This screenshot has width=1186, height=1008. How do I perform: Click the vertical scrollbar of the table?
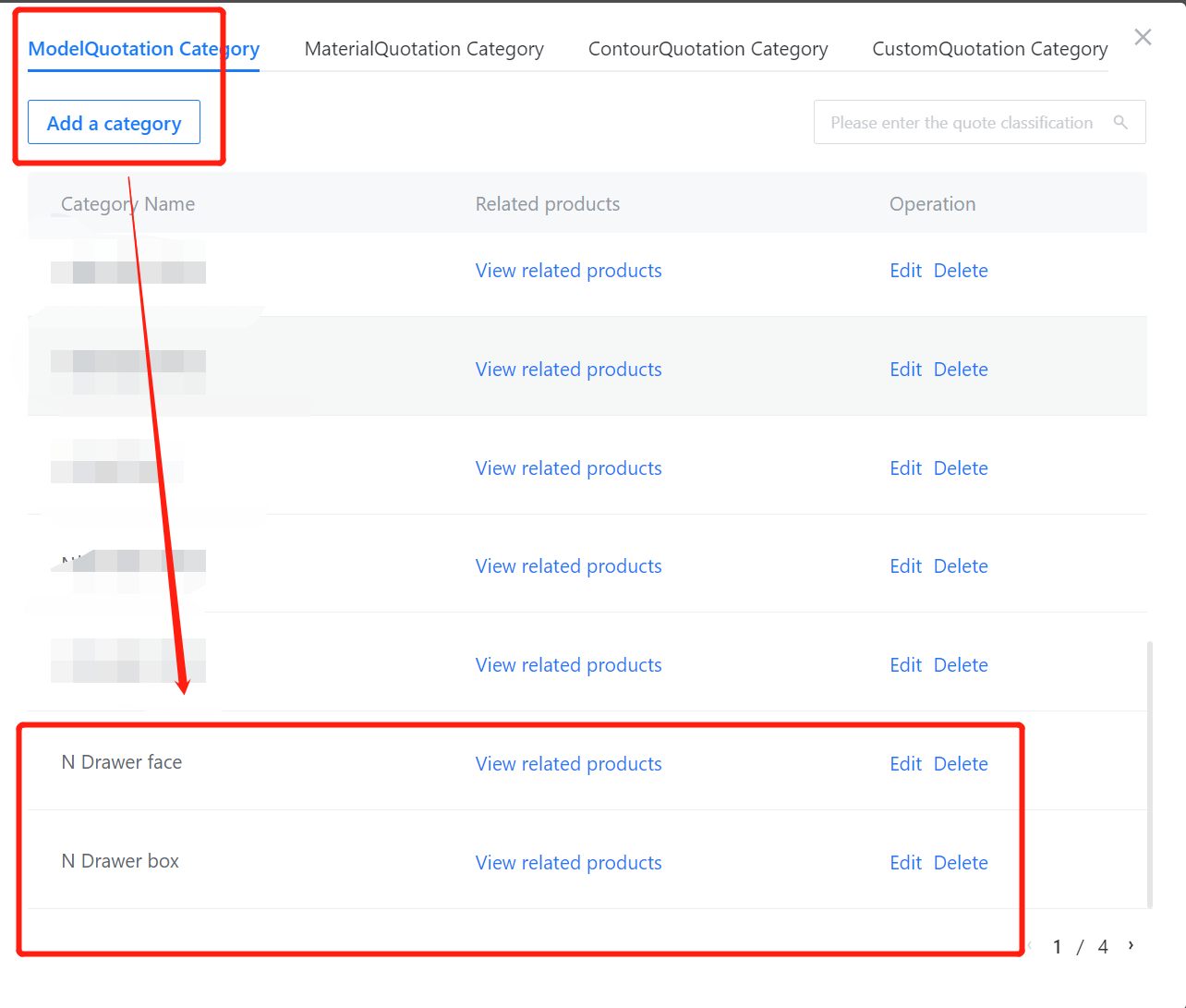(1150, 774)
